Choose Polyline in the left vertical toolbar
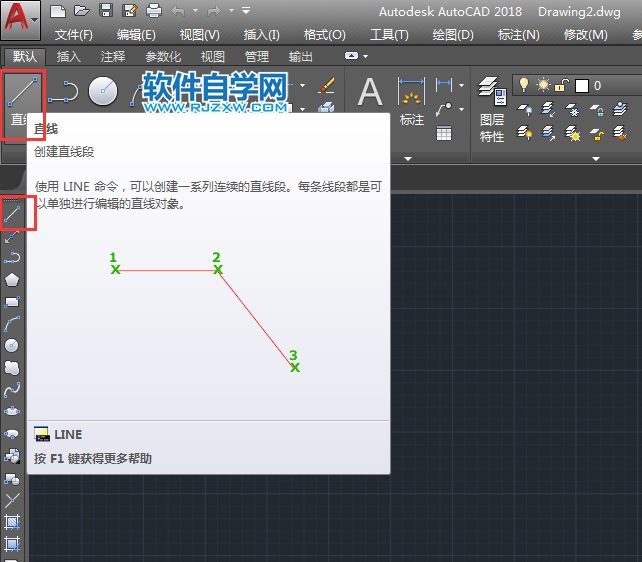The width and height of the screenshot is (642, 562). click(12, 258)
